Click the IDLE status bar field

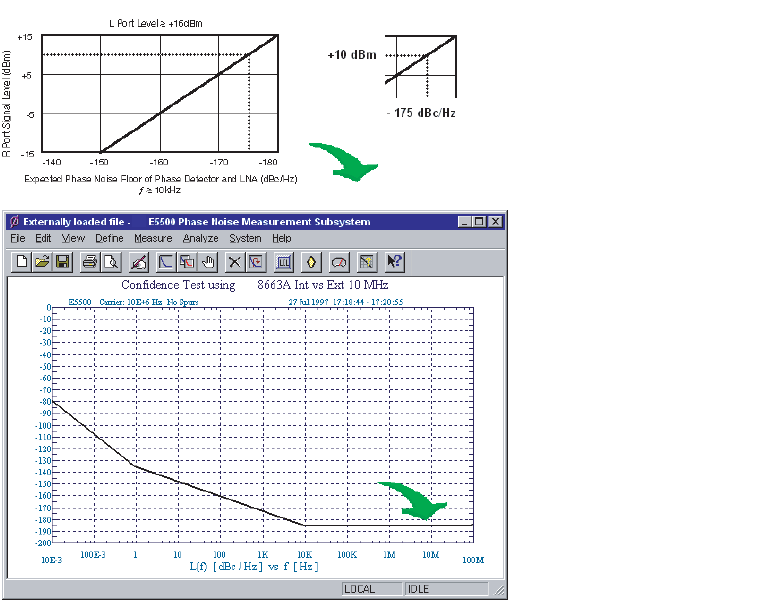447,589
